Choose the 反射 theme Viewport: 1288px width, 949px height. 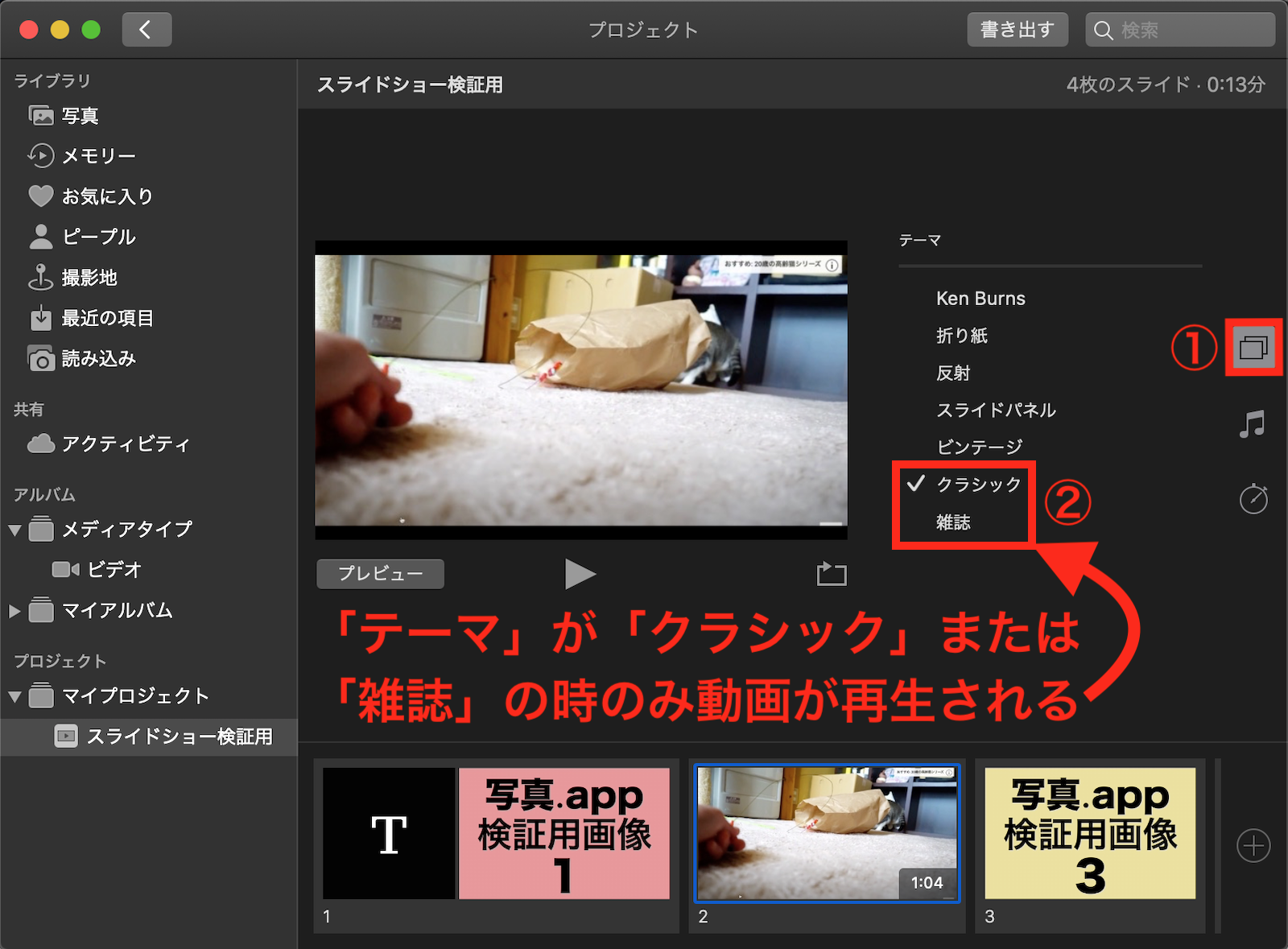(953, 373)
